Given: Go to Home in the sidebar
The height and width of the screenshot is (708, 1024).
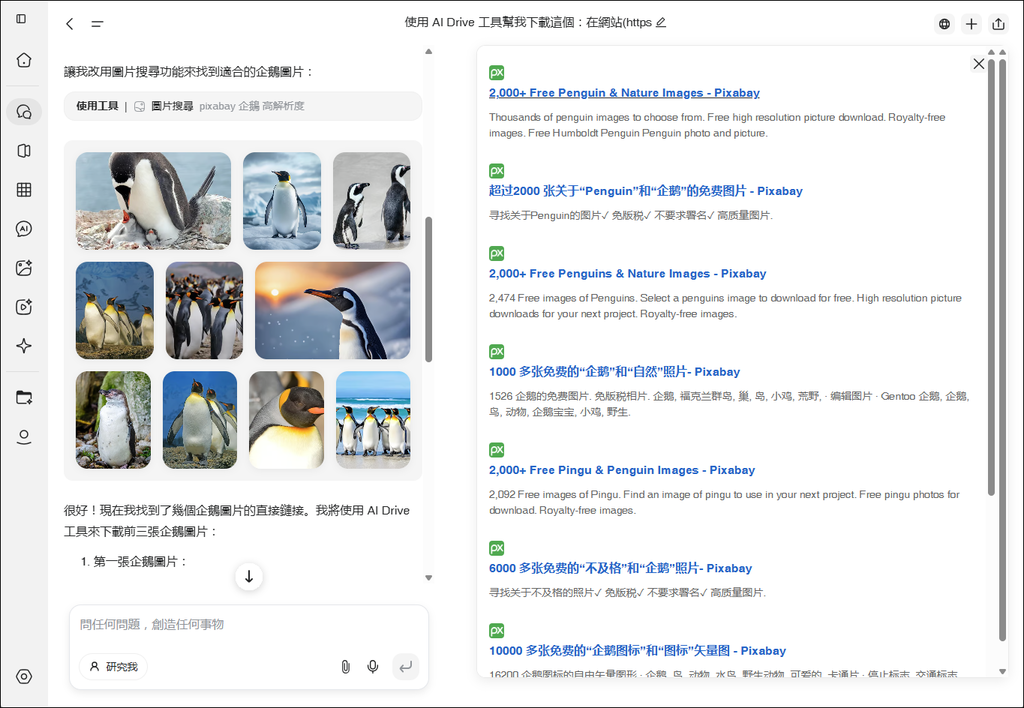Looking at the screenshot, I should [x=24, y=60].
